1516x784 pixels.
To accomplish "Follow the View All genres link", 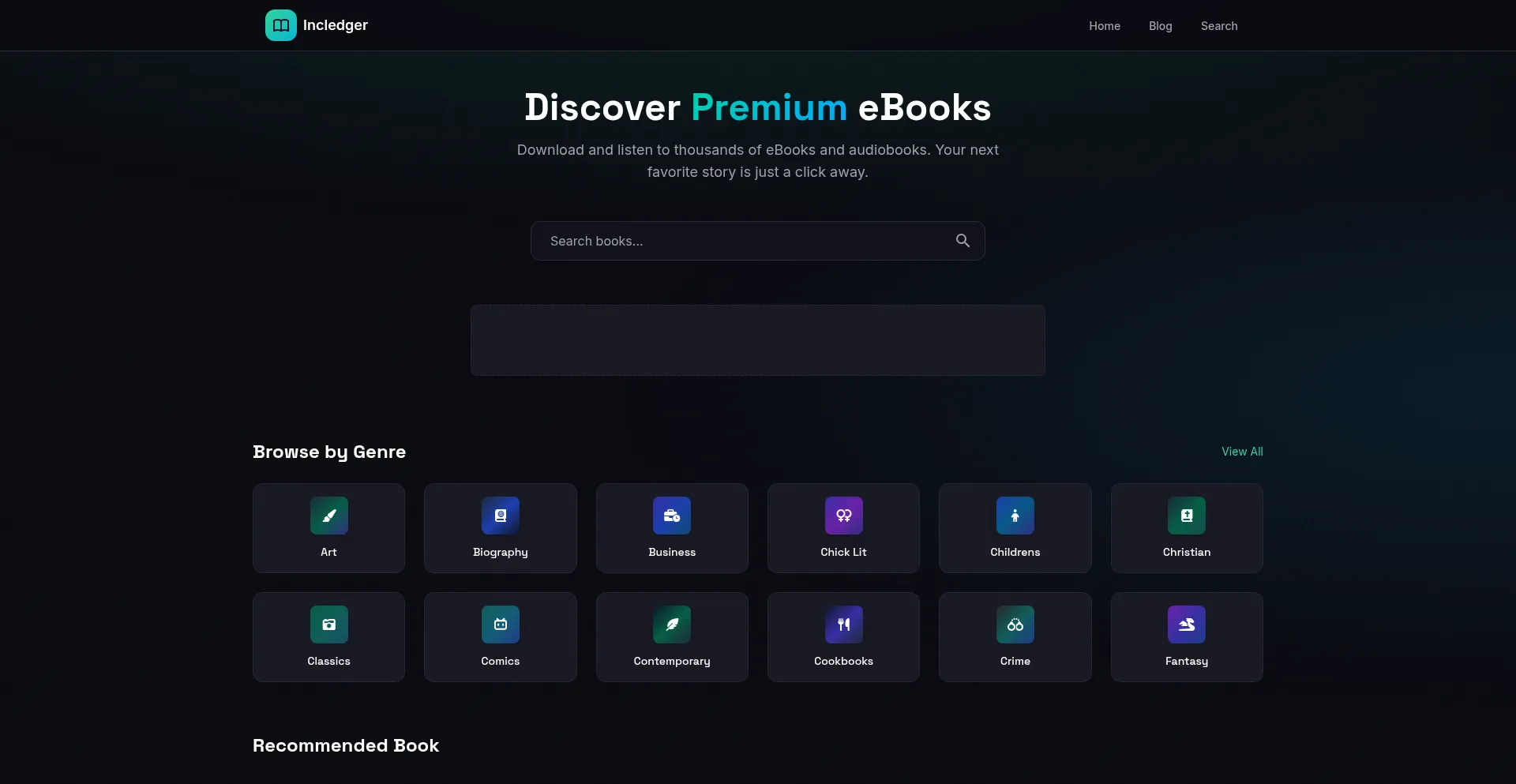I will 1242,452.
